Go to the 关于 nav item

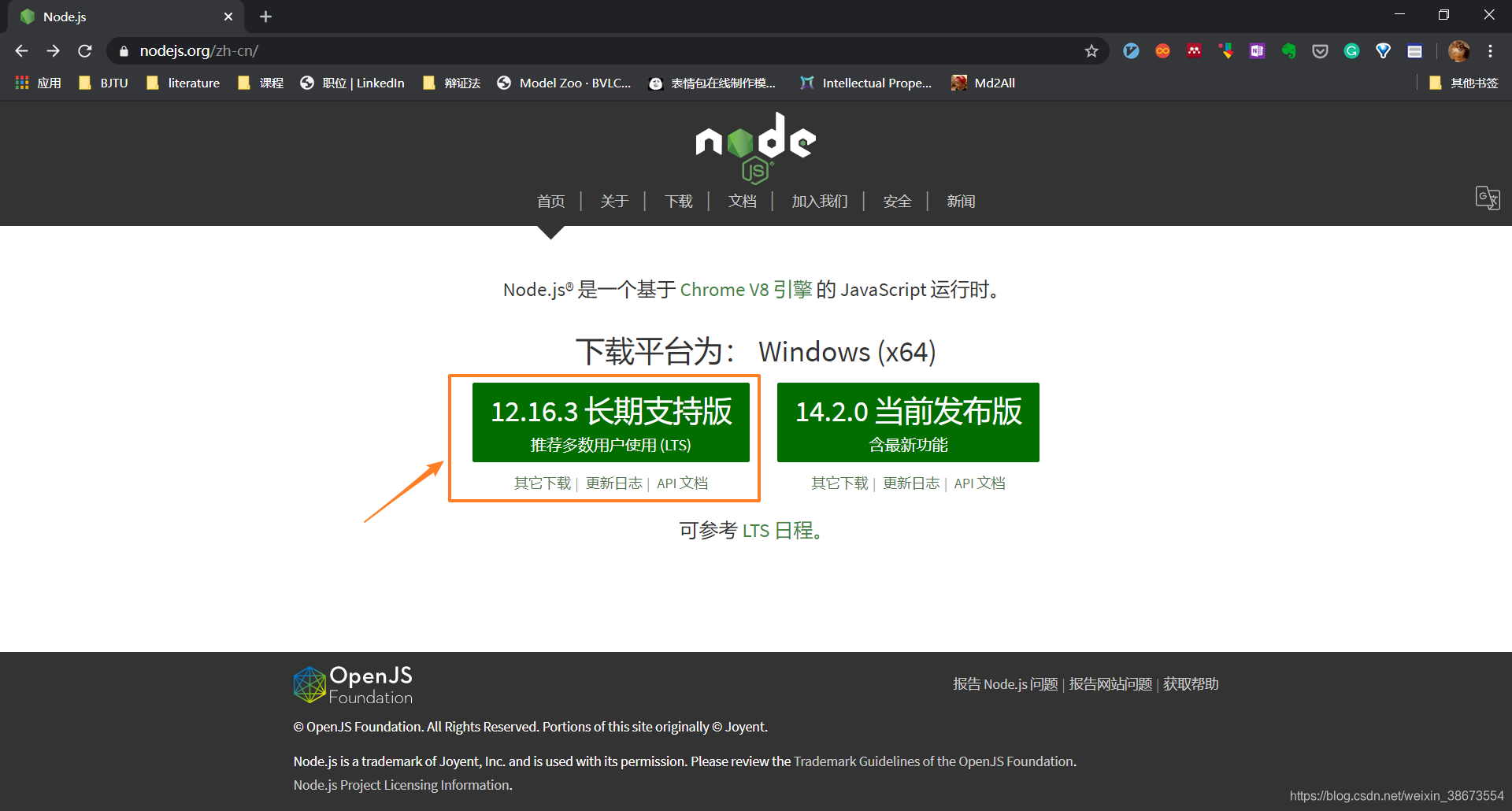pos(614,202)
